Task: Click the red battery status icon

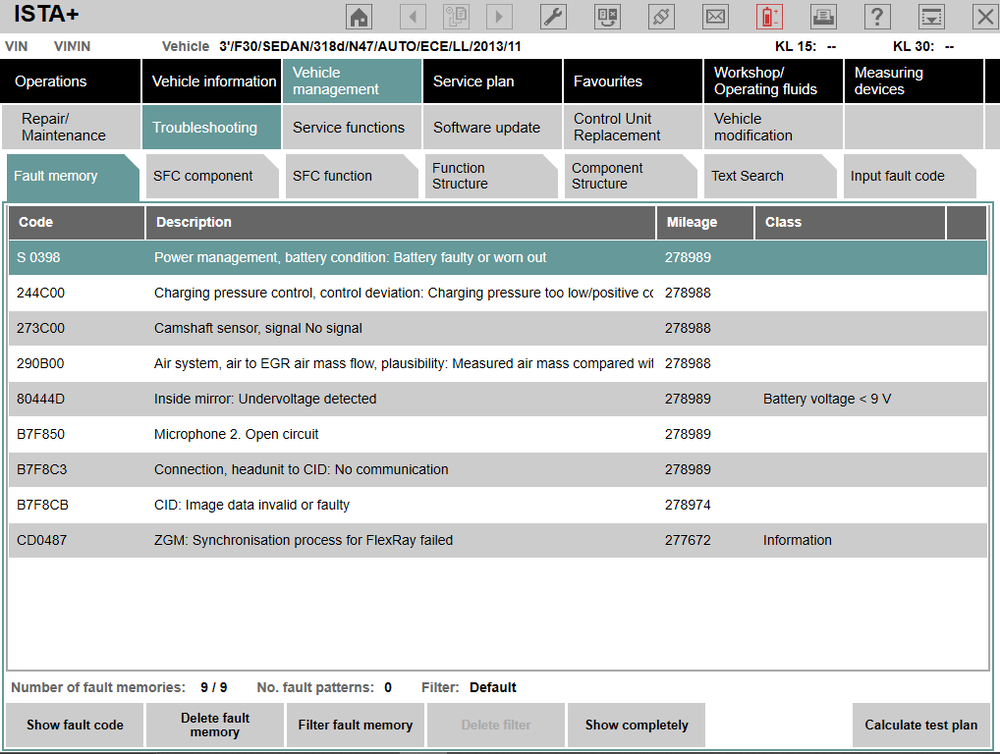Action: pos(769,17)
